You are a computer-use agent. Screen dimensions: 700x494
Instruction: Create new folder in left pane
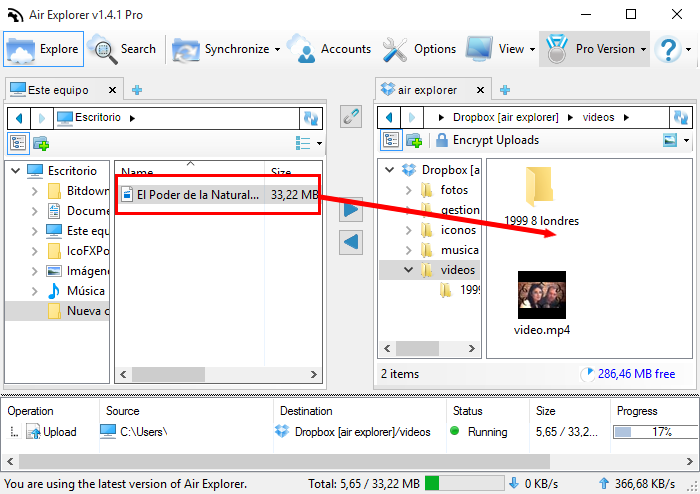click(41, 143)
